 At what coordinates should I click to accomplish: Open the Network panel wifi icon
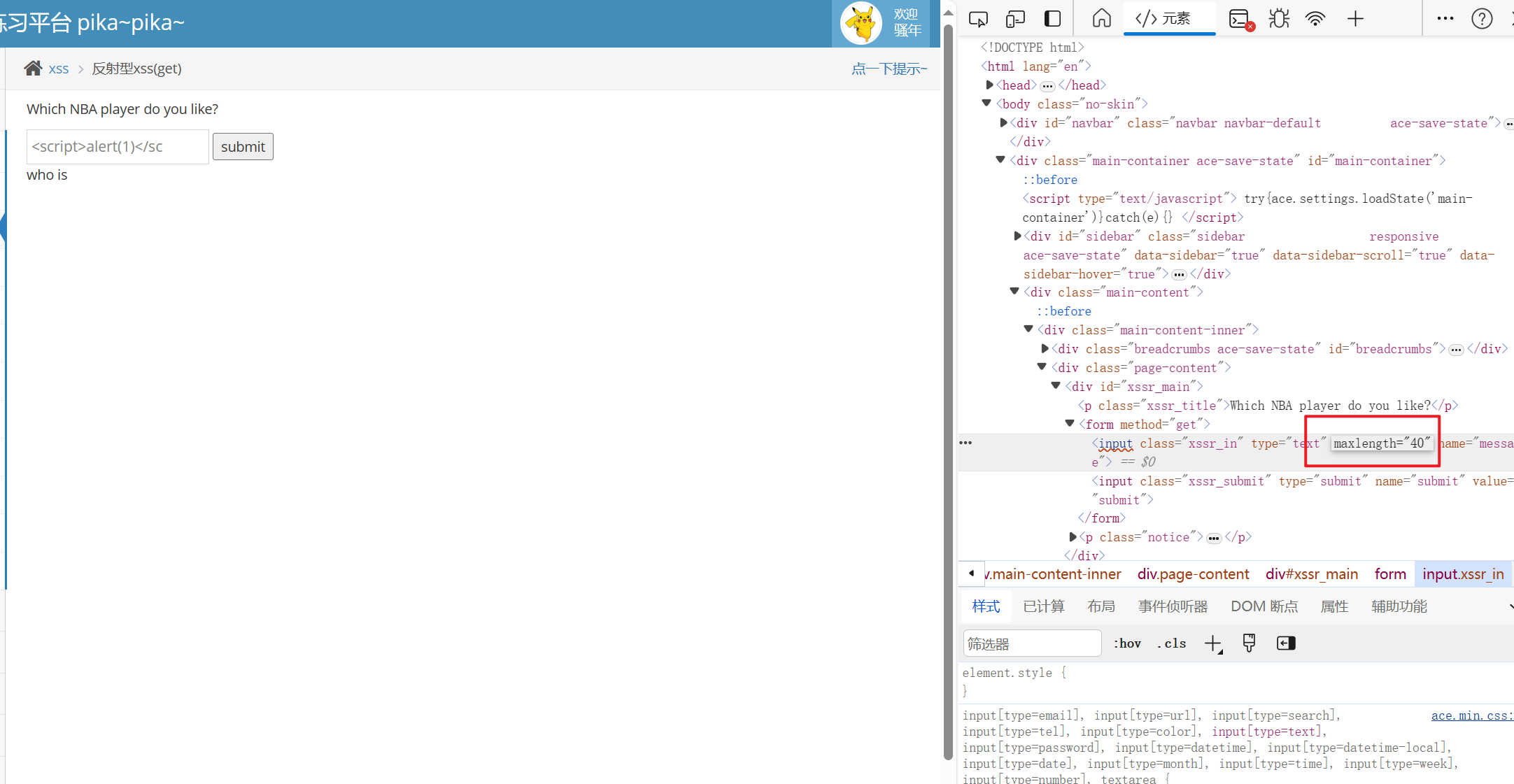1315,19
